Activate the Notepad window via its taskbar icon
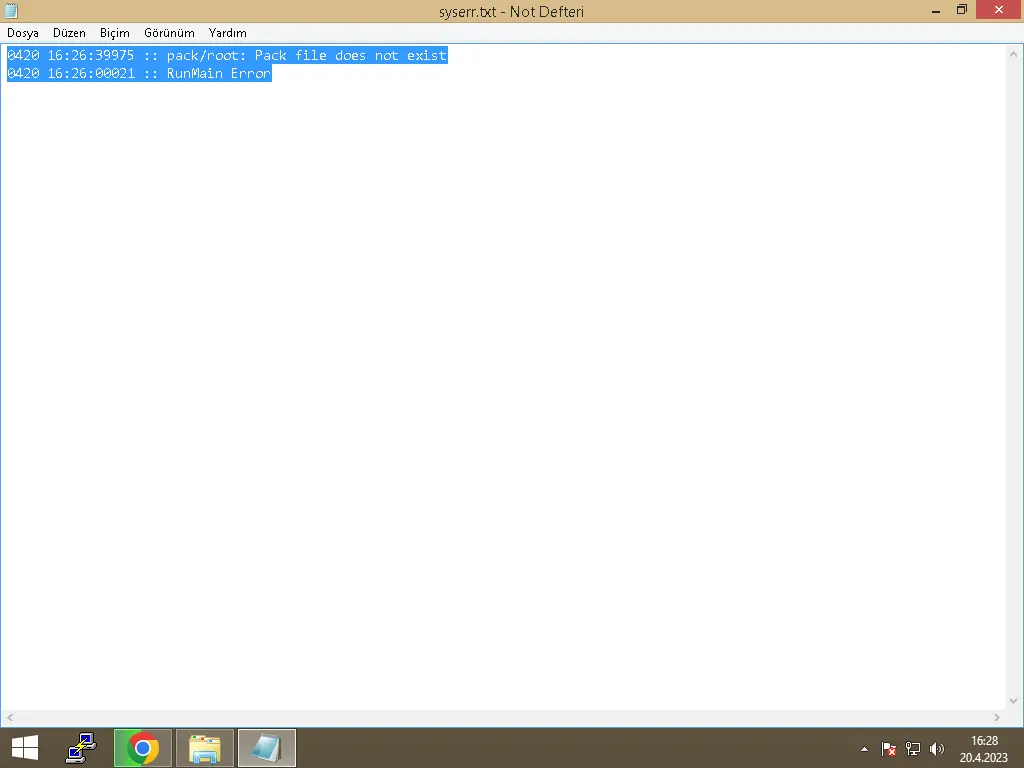 click(x=266, y=747)
